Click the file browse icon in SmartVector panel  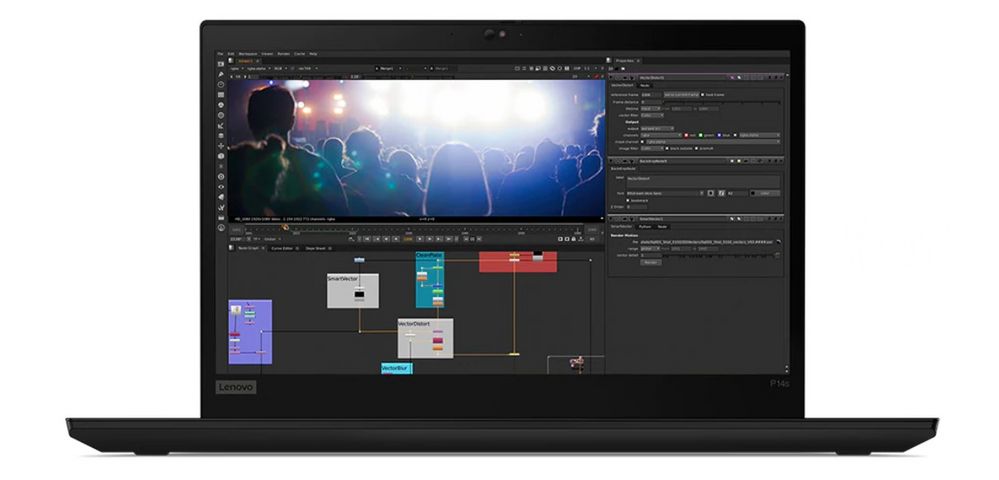click(778, 242)
